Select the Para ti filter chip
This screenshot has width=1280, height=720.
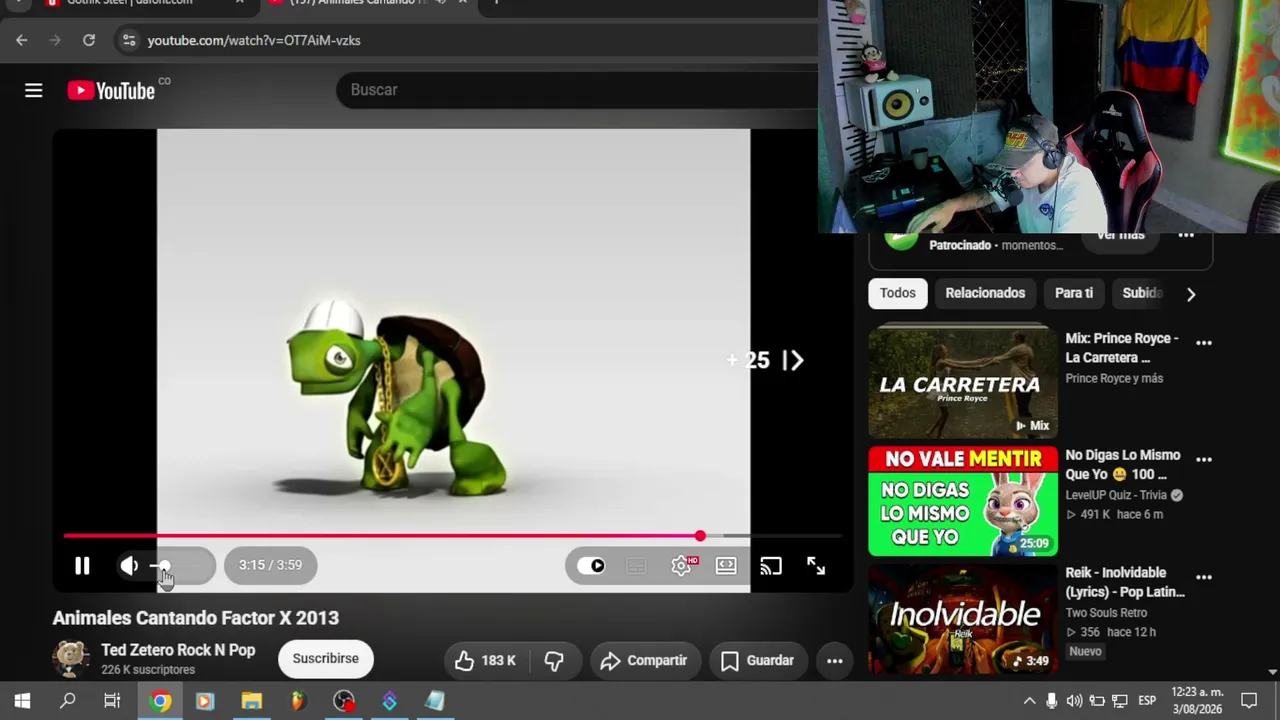coord(1074,293)
